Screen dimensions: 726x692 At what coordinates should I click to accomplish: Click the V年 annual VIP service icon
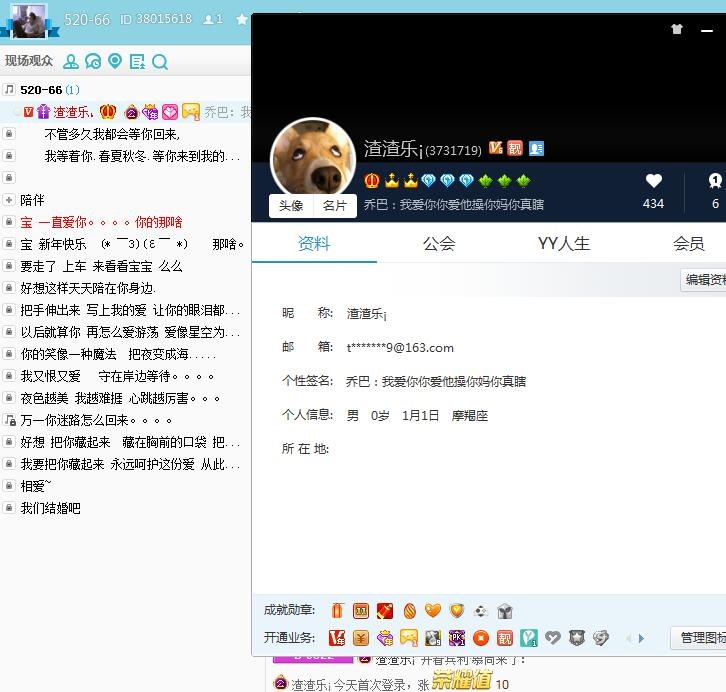(337, 638)
